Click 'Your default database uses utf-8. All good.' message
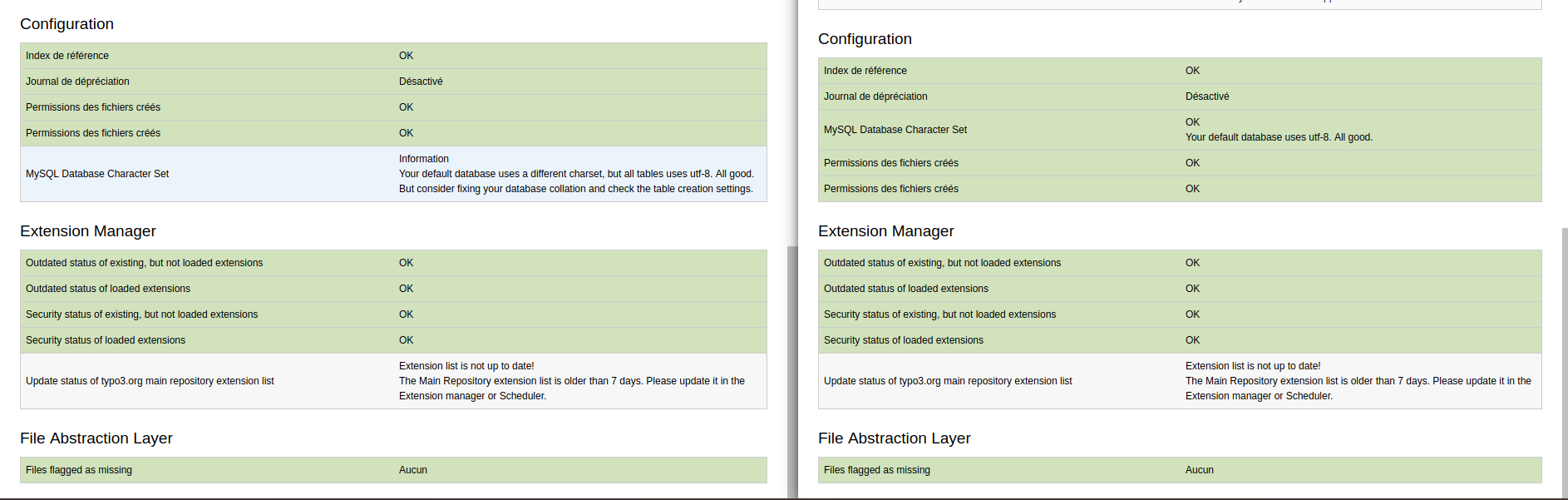The height and width of the screenshot is (500, 1568). tap(1279, 137)
